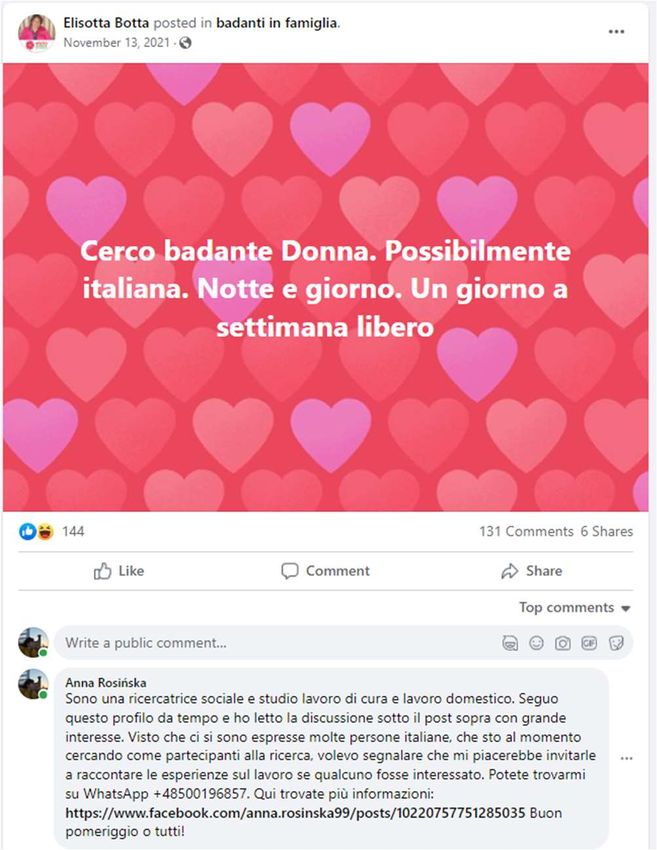Screen dimensions: 657x850
Task: View the 131 Comments
Action: 526,531
